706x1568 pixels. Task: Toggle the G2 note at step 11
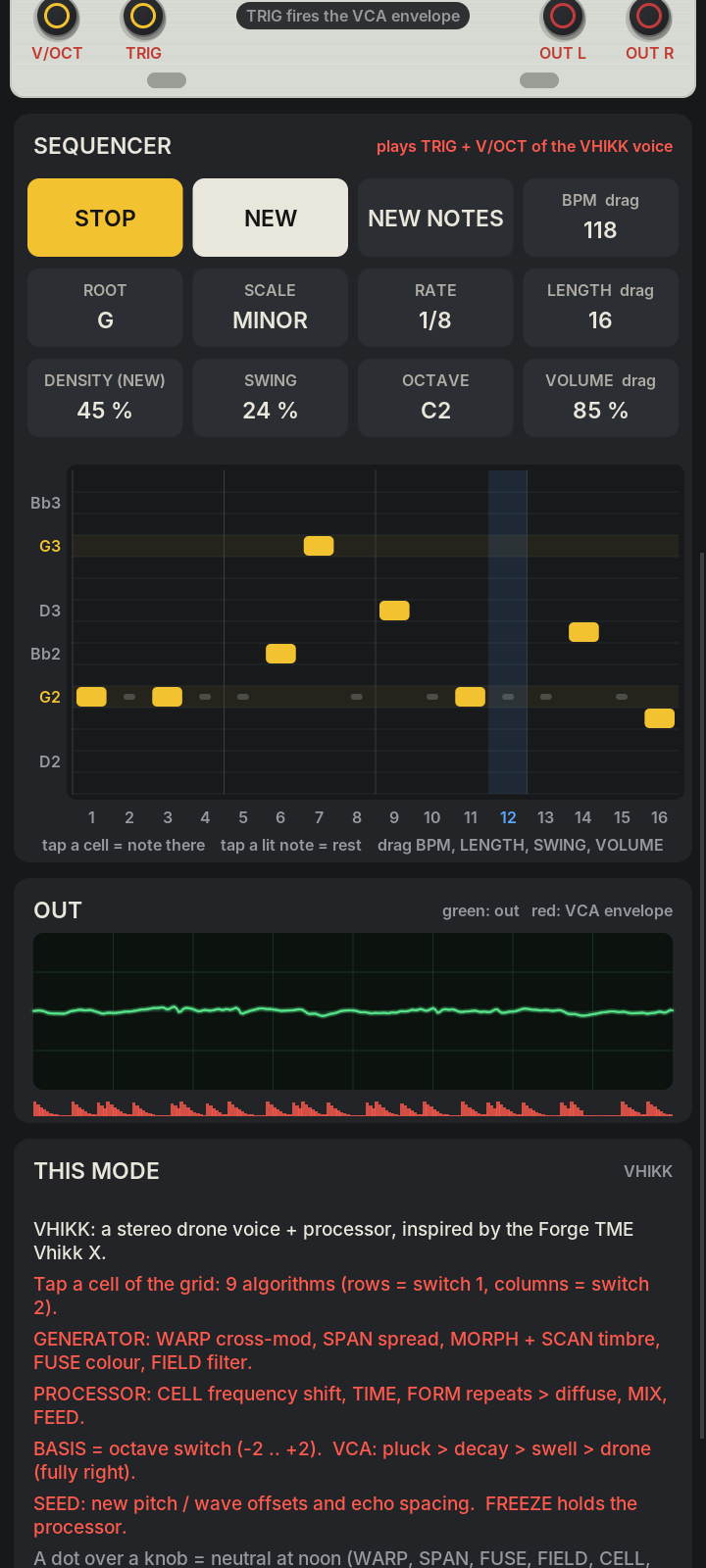pos(470,697)
